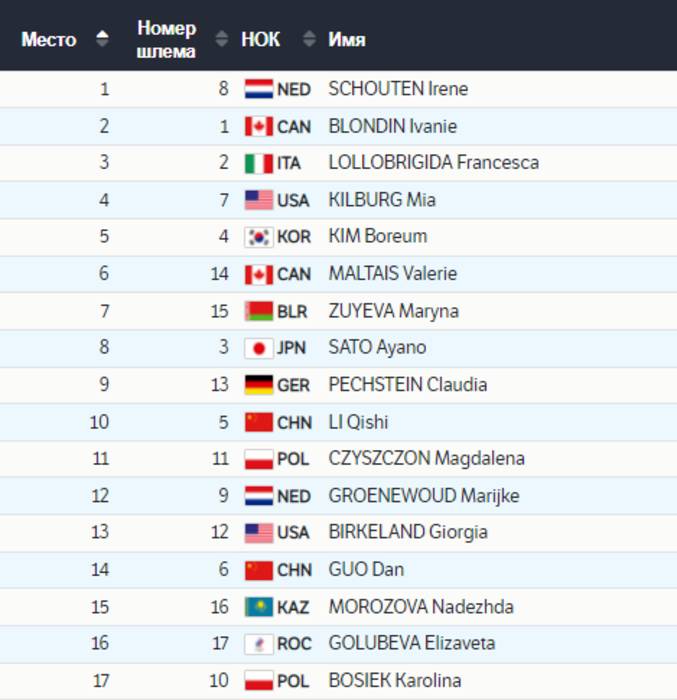Click the Japan flag icon
The width and height of the screenshot is (677, 700).
pyautogui.click(x=259, y=348)
